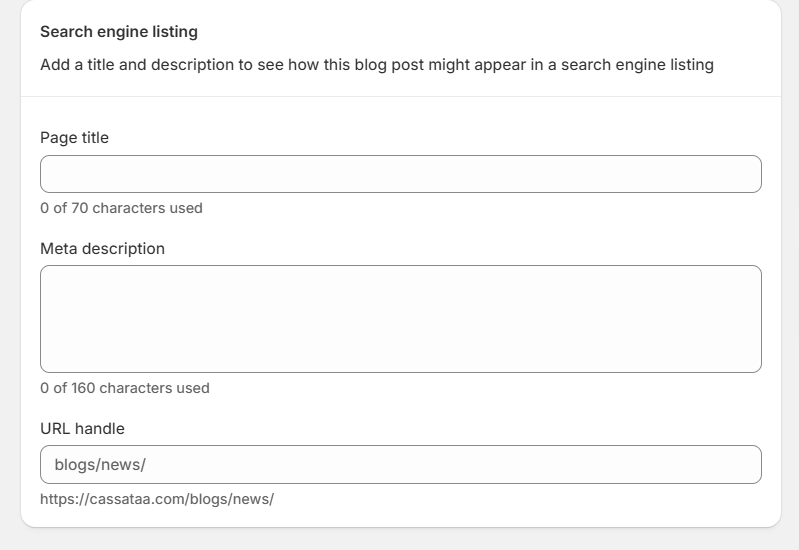This screenshot has height=550, width=799.
Task: Click the "blogs/news/" prefix text in URL handle
Action: [x=100, y=465]
